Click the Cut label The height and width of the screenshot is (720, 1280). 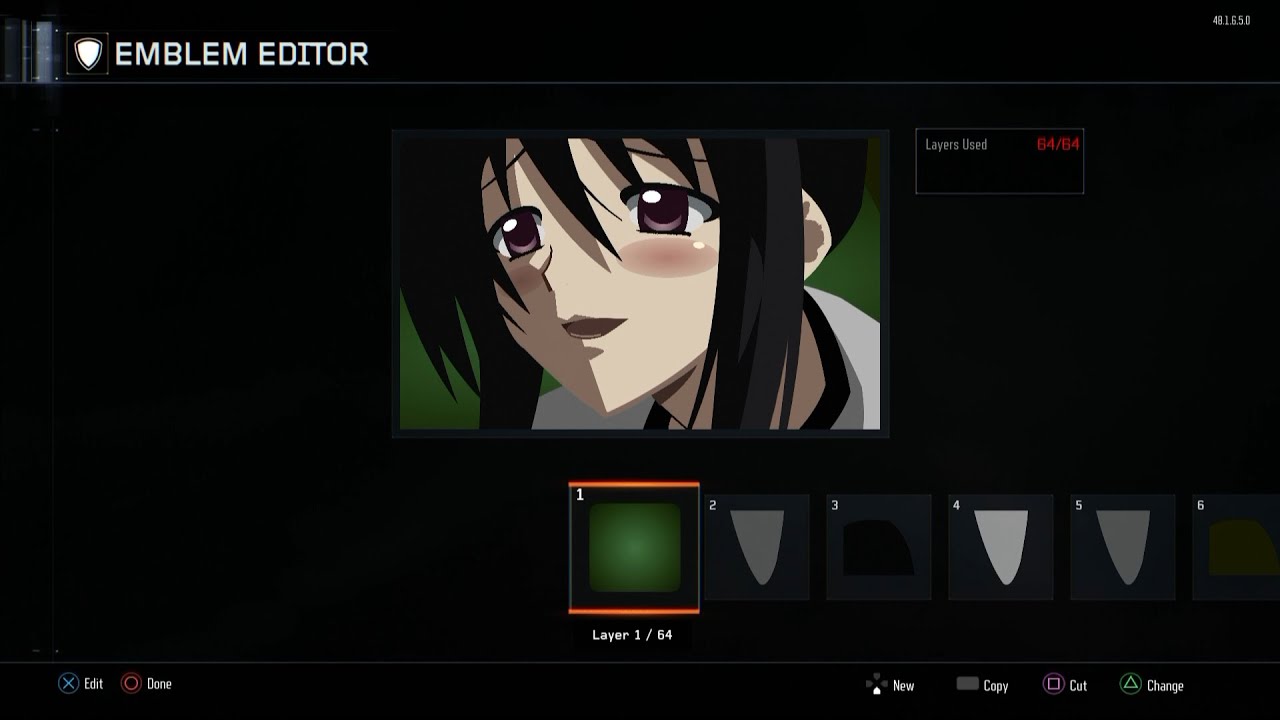coord(1078,686)
